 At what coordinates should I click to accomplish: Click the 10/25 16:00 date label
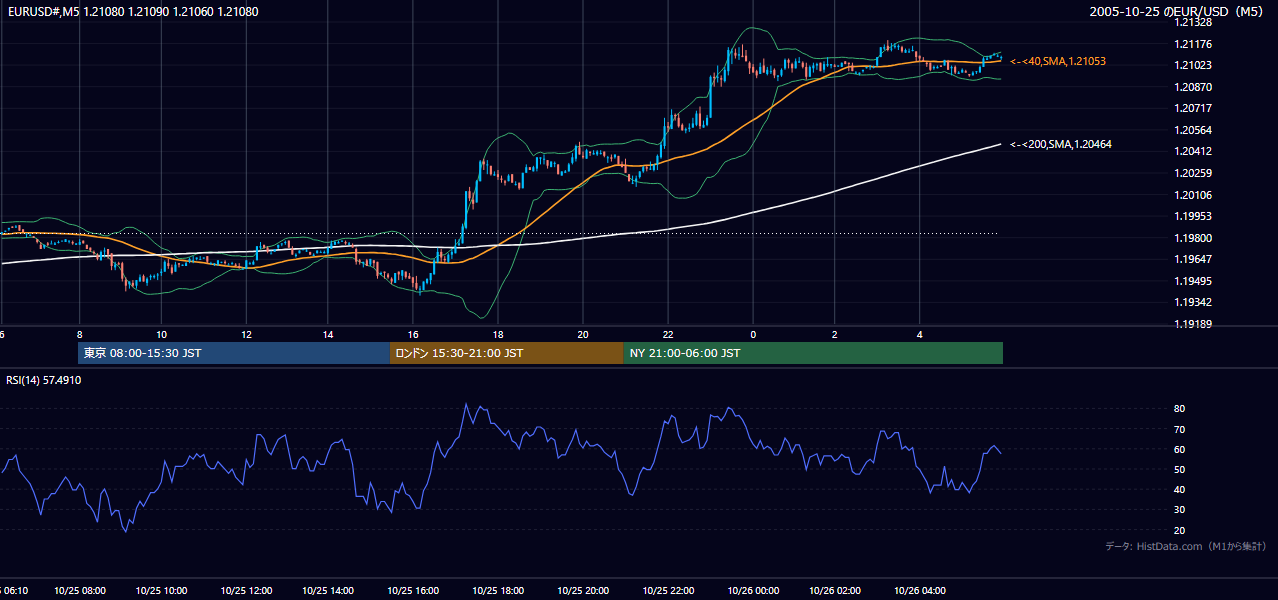point(415,590)
